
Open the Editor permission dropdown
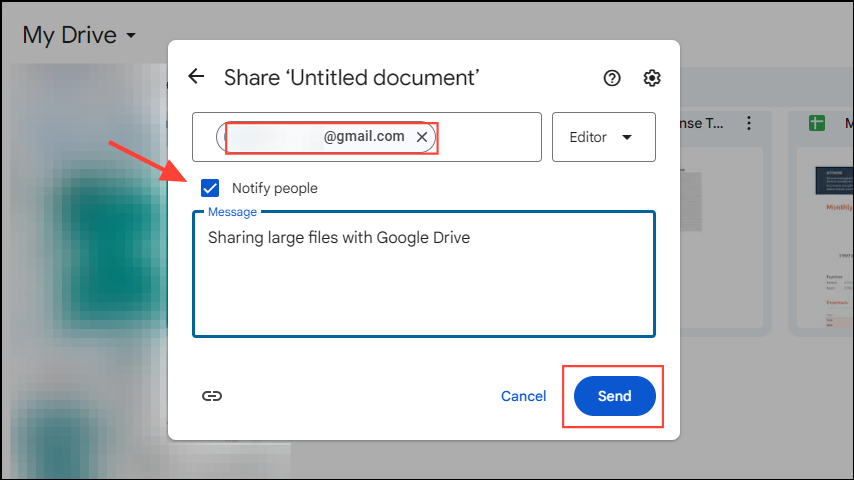click(x=603, y=137)
